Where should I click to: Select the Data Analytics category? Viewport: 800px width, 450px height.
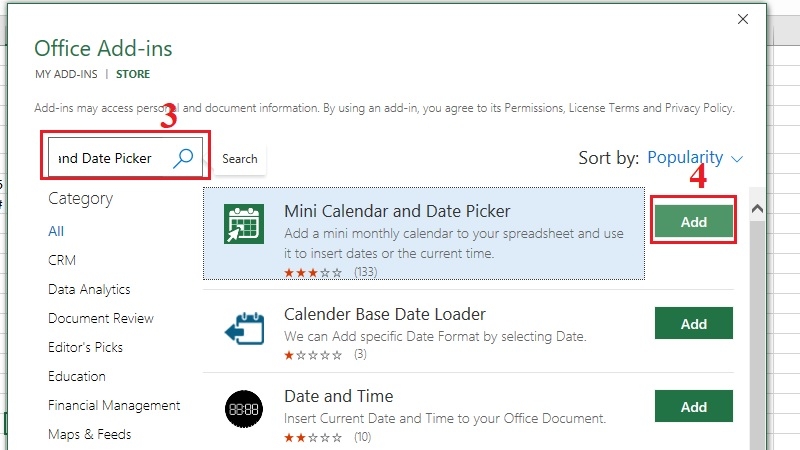click(x=89, y=289)
